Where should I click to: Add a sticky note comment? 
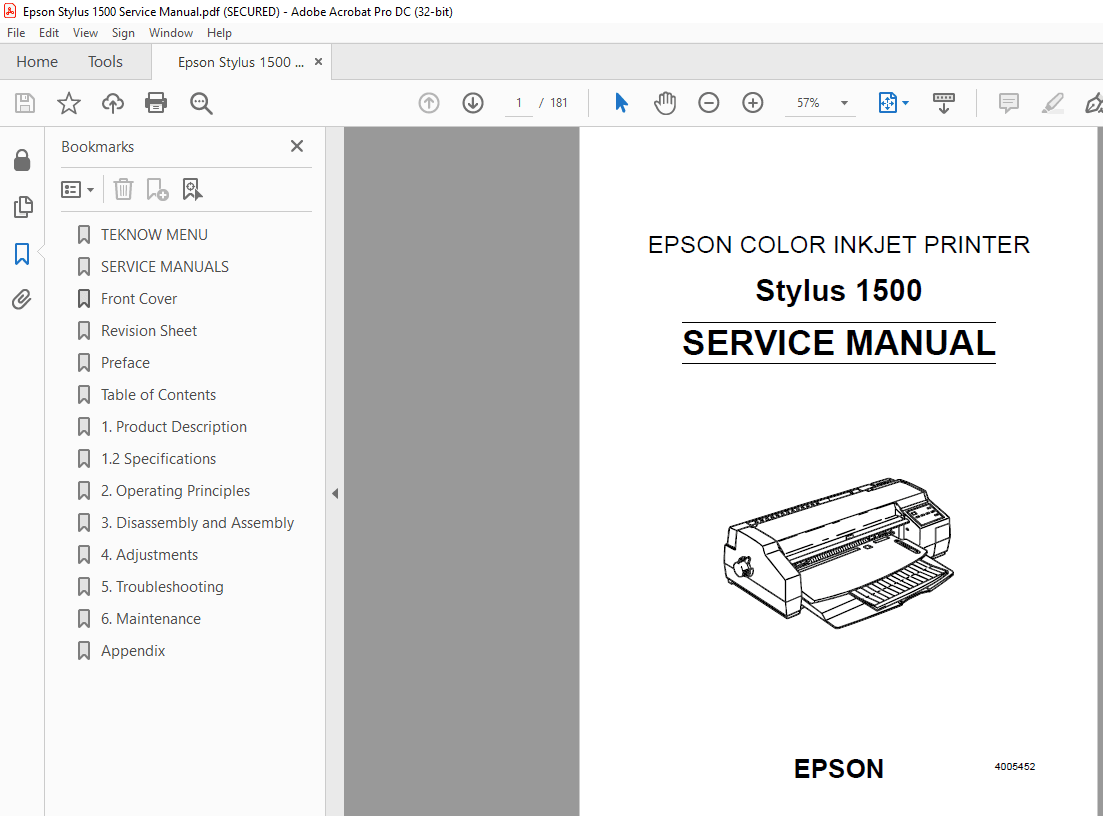[1008, 103]
